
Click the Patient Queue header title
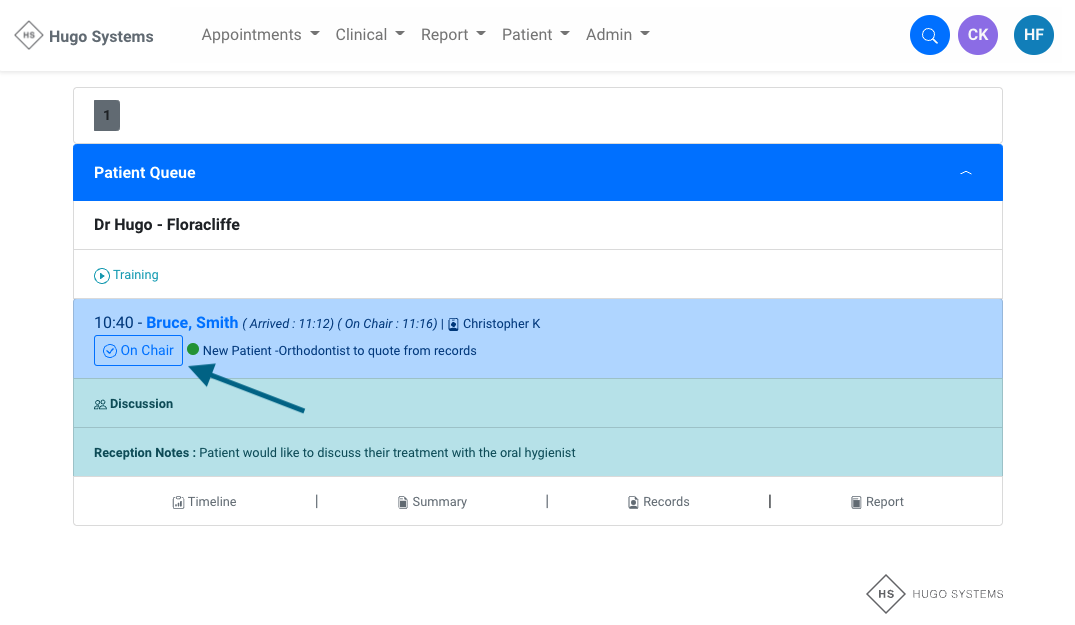click(x=145, y=173)
